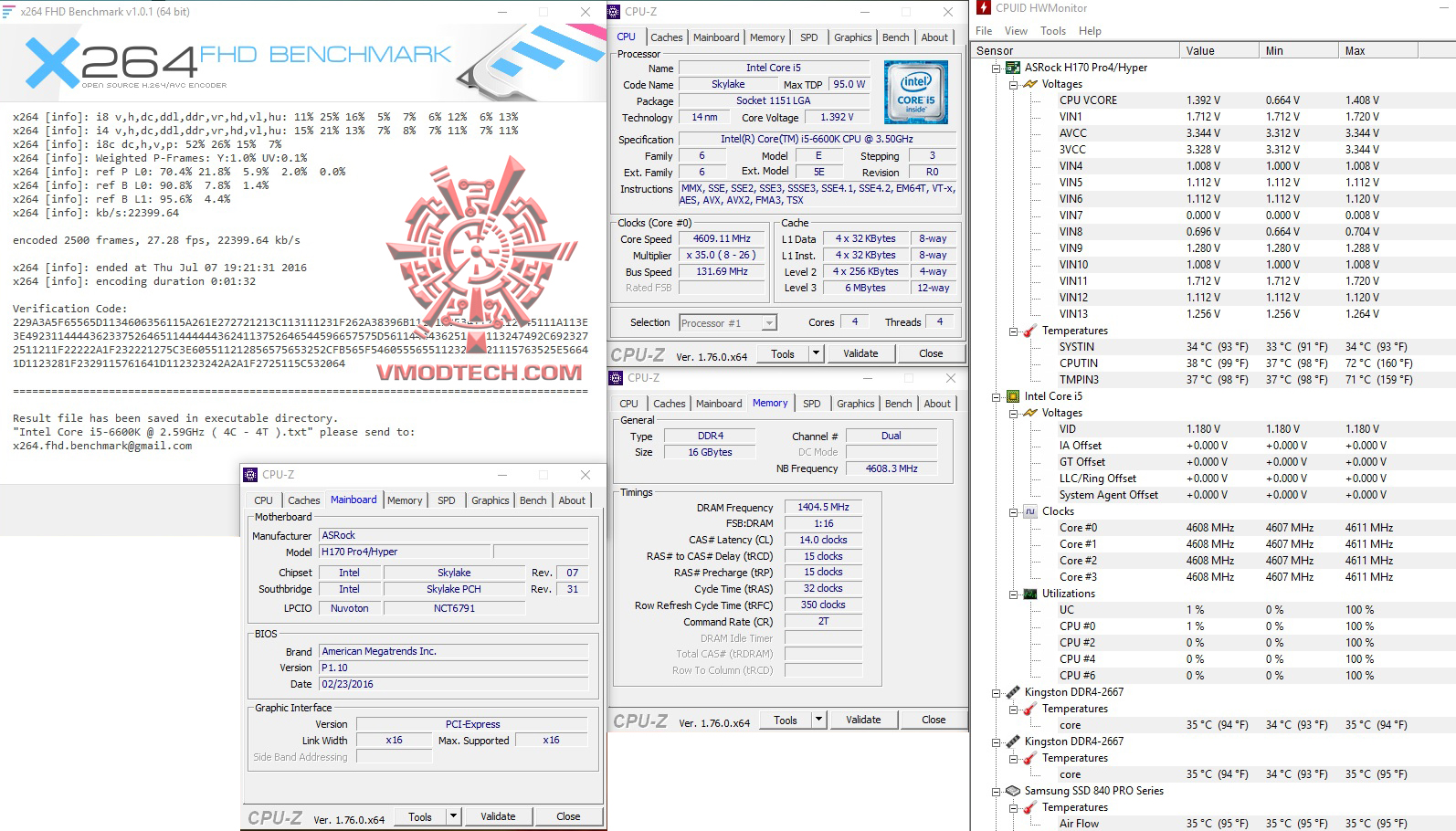Viewport: 1456px width, 831px height.
Task: Click the Clocks icon in HWMonitor tree
Action: point(1030,511)
